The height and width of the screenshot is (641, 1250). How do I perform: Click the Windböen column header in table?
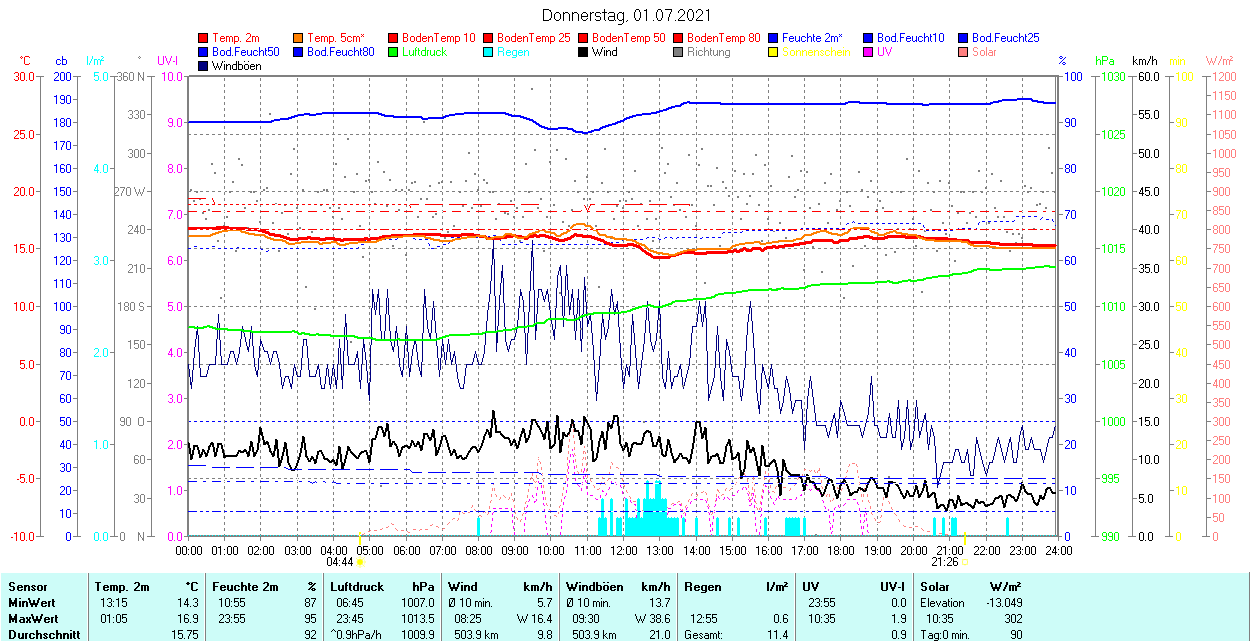(593, 587)
